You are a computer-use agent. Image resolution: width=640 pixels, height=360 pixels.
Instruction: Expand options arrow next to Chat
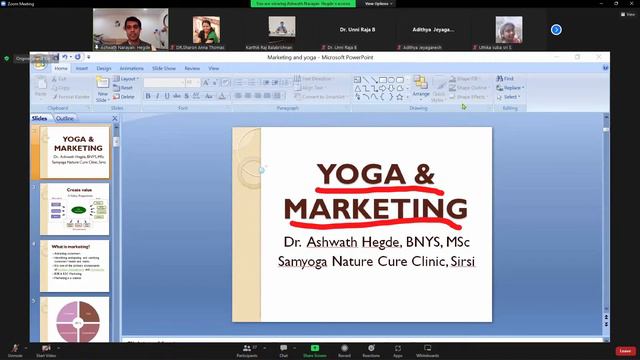[295, 348]
